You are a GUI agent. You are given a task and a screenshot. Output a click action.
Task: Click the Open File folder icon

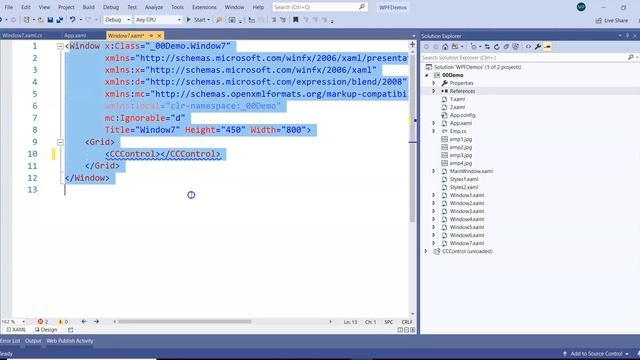pos(40,20)
